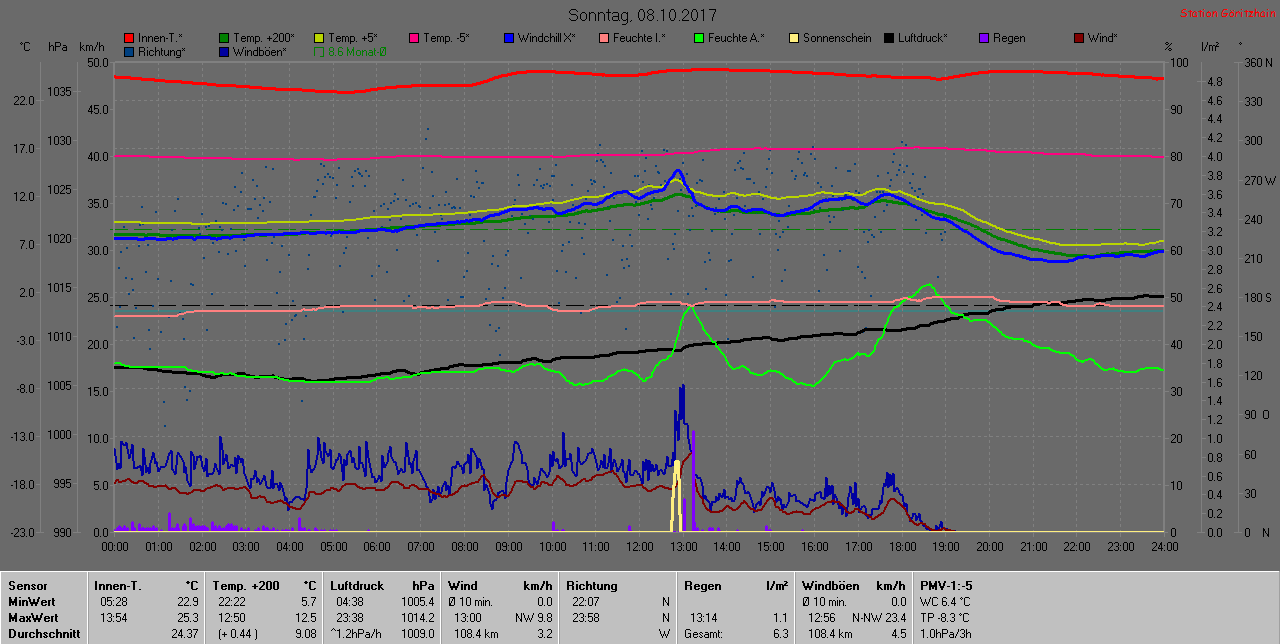Click the black Luftdruck legend swatch
The image size is (1280, 644).
[x=888, y=38]
